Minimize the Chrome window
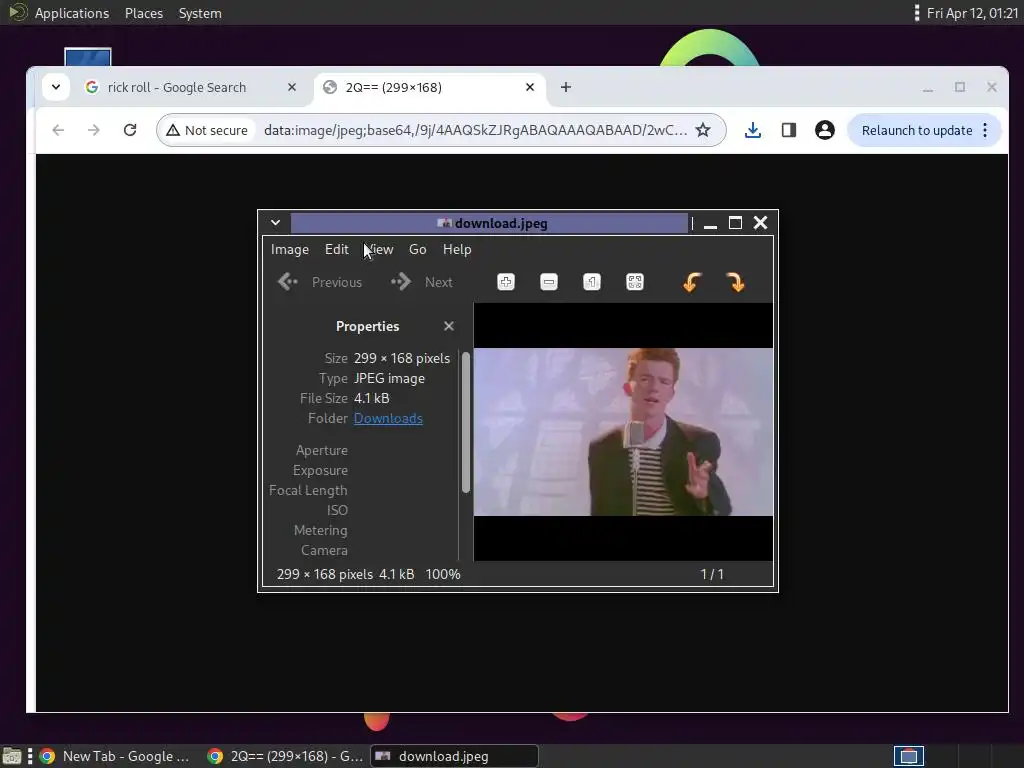 928,88
